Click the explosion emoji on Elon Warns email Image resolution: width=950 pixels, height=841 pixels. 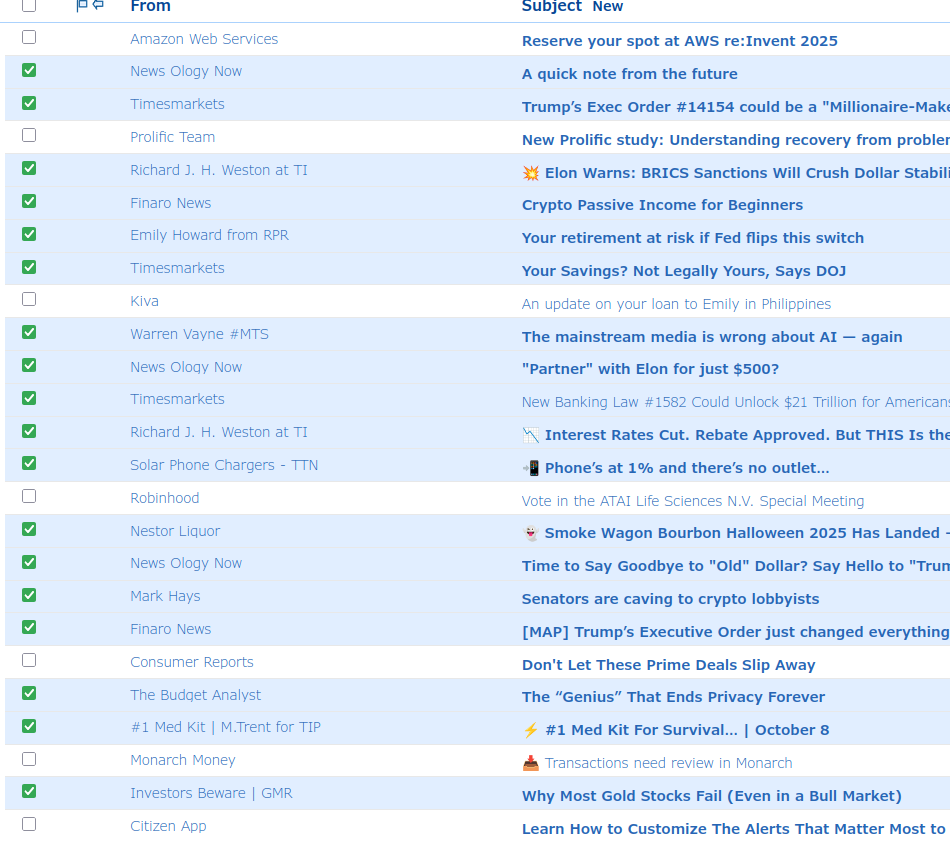point(531,173)
